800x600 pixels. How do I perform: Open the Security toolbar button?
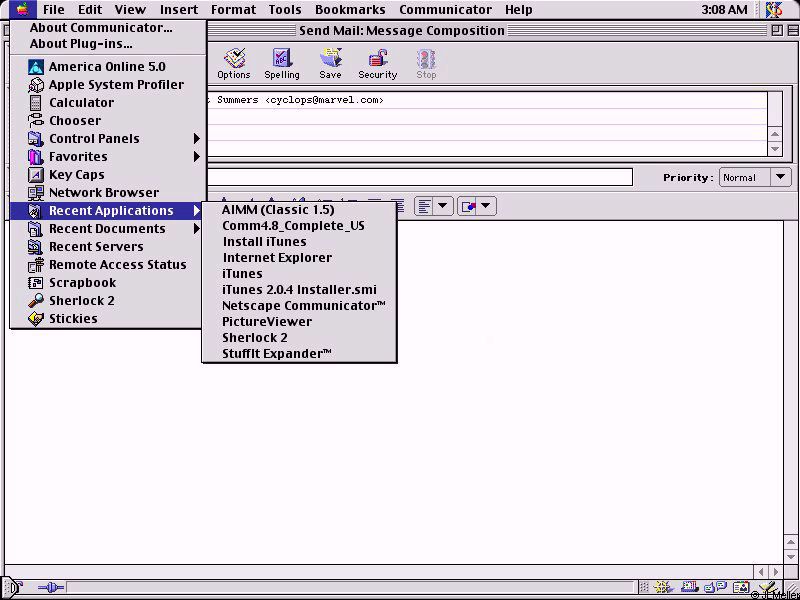(x=378, y=64)
